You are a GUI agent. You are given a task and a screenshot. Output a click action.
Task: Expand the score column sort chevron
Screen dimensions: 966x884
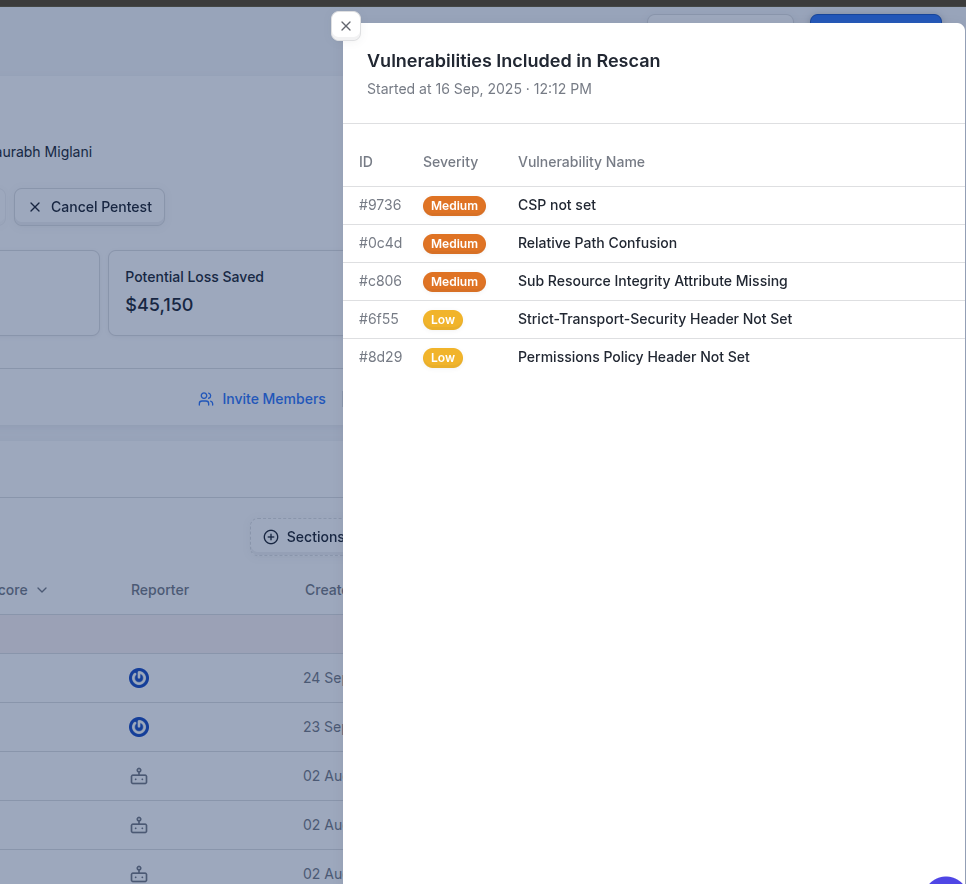[x=42, y=590]
